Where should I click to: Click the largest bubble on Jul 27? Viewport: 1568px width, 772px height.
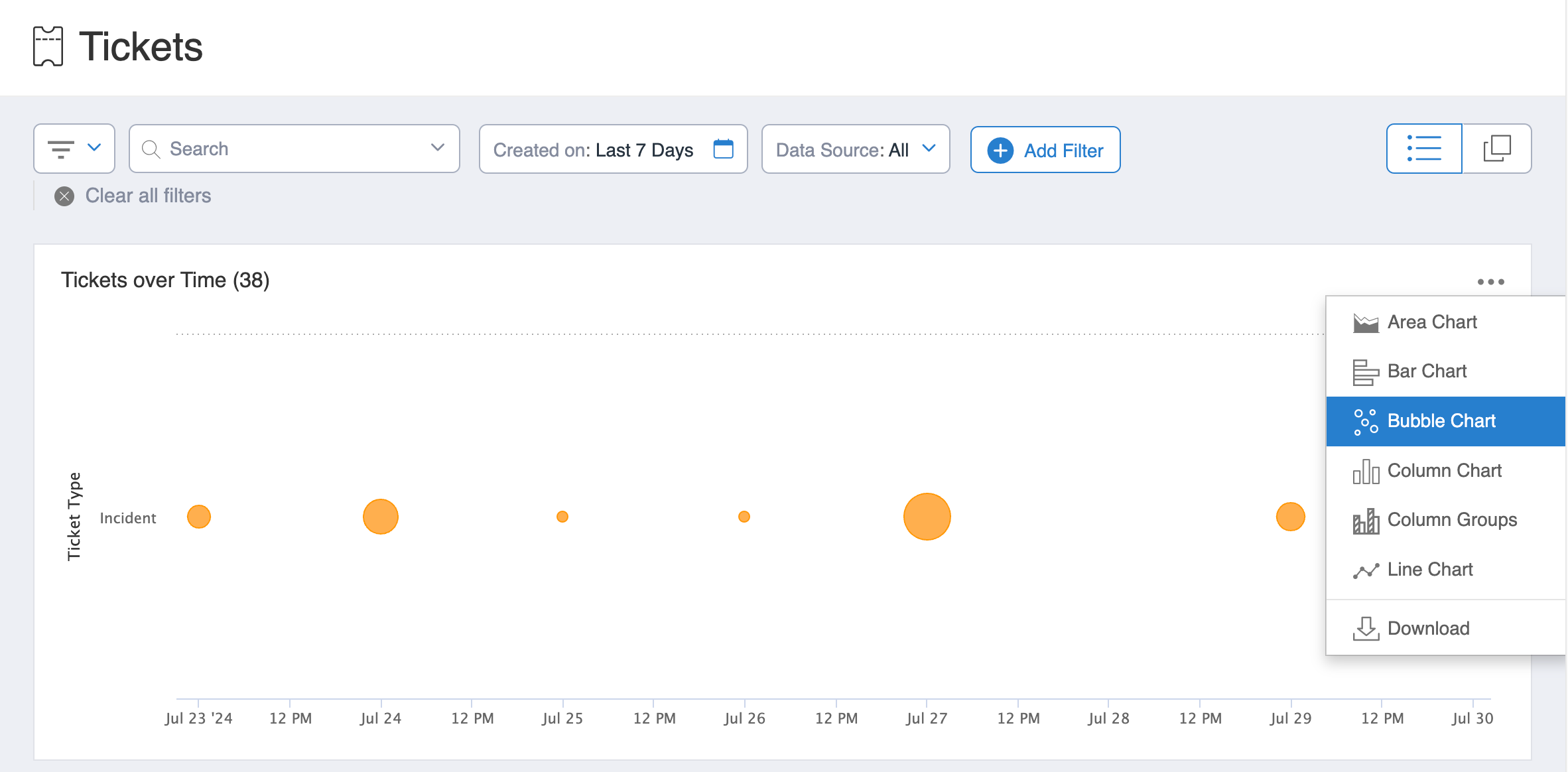point(927,517)
